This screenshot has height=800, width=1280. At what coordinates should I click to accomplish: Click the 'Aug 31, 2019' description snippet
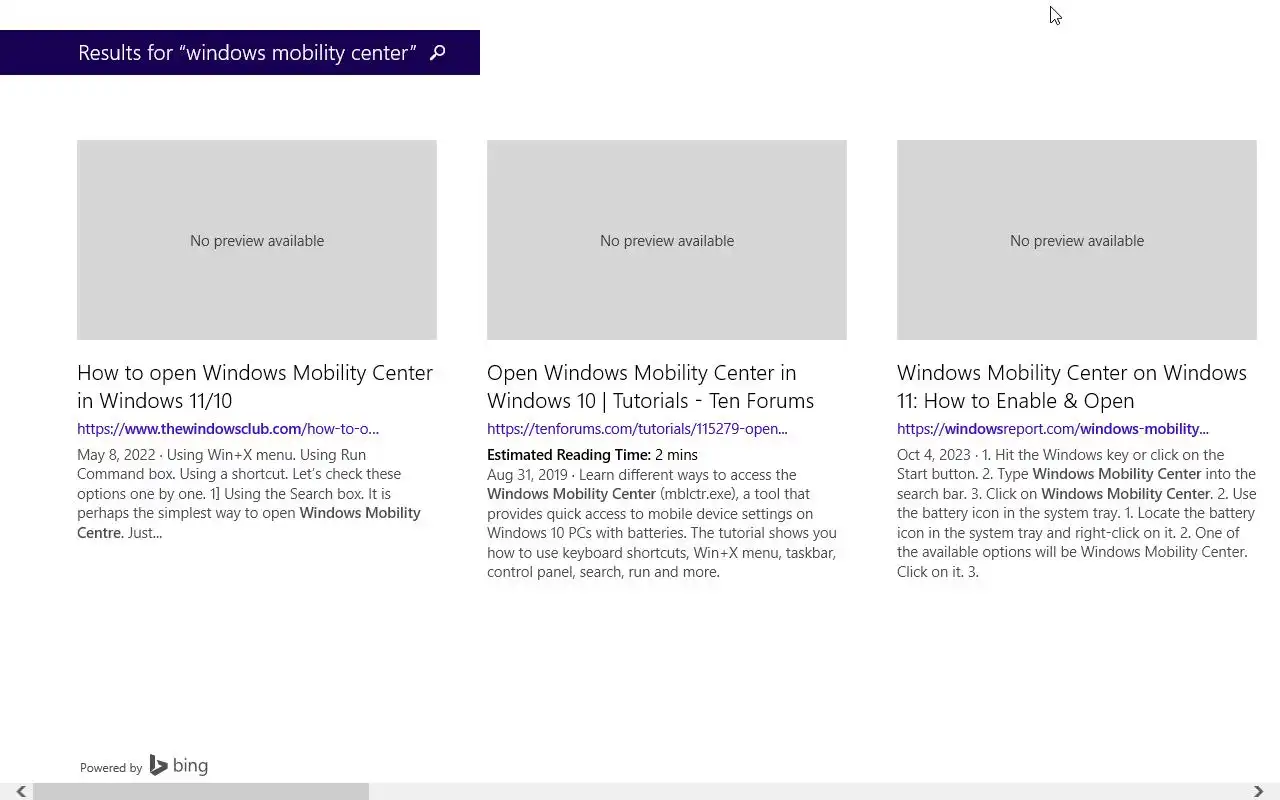662,523
